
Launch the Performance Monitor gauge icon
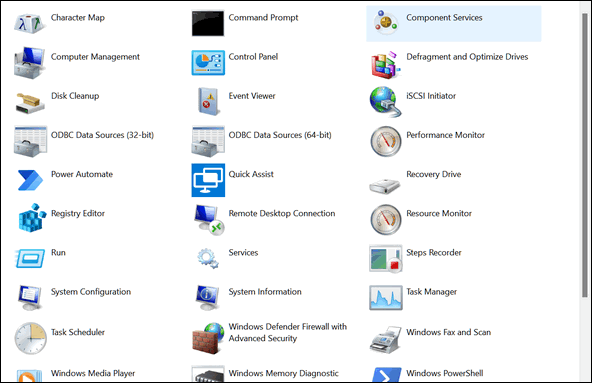tap(385, 141)
